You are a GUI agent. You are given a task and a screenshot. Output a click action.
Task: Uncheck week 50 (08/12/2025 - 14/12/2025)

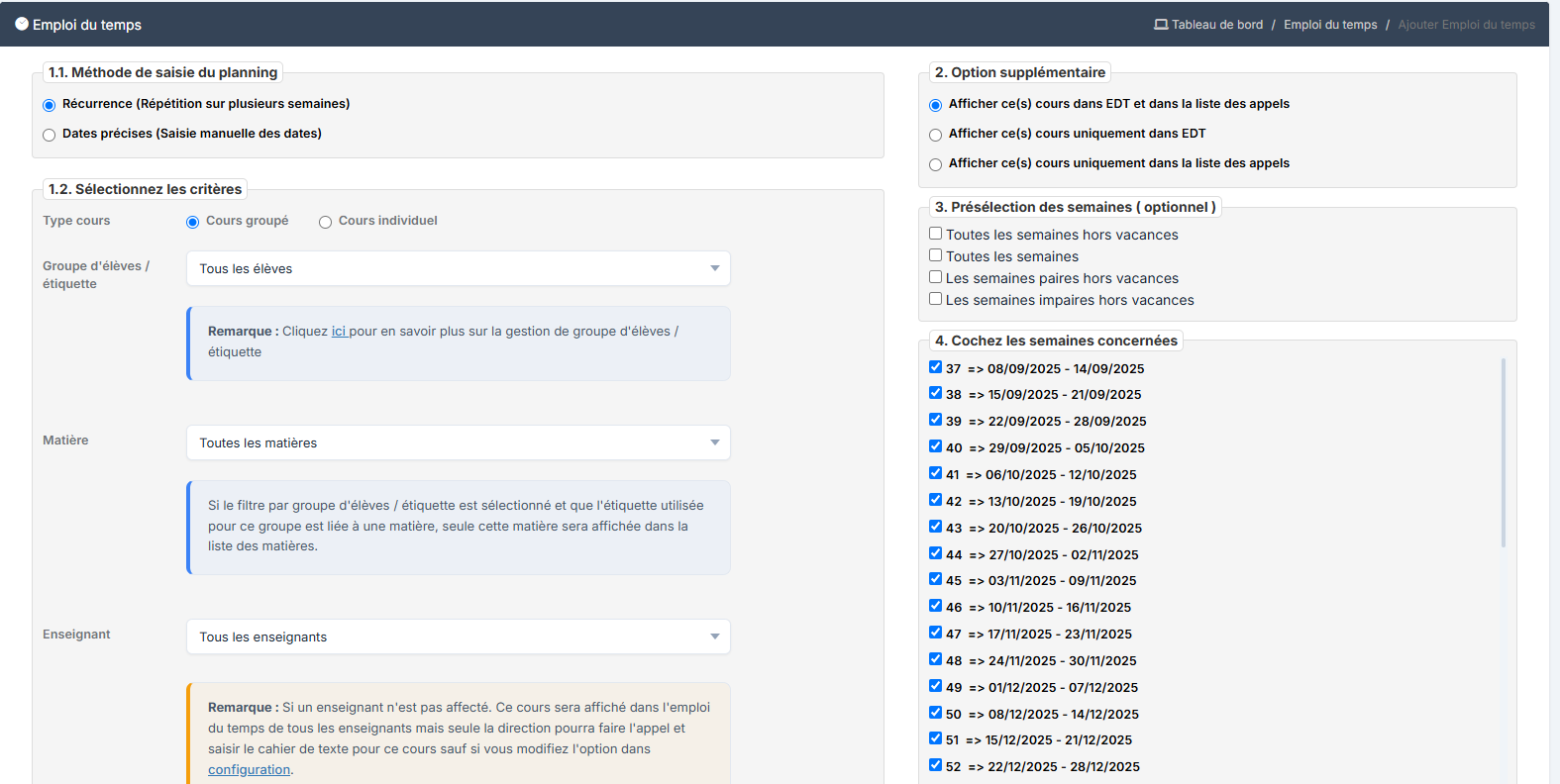[x=935, y=713]
